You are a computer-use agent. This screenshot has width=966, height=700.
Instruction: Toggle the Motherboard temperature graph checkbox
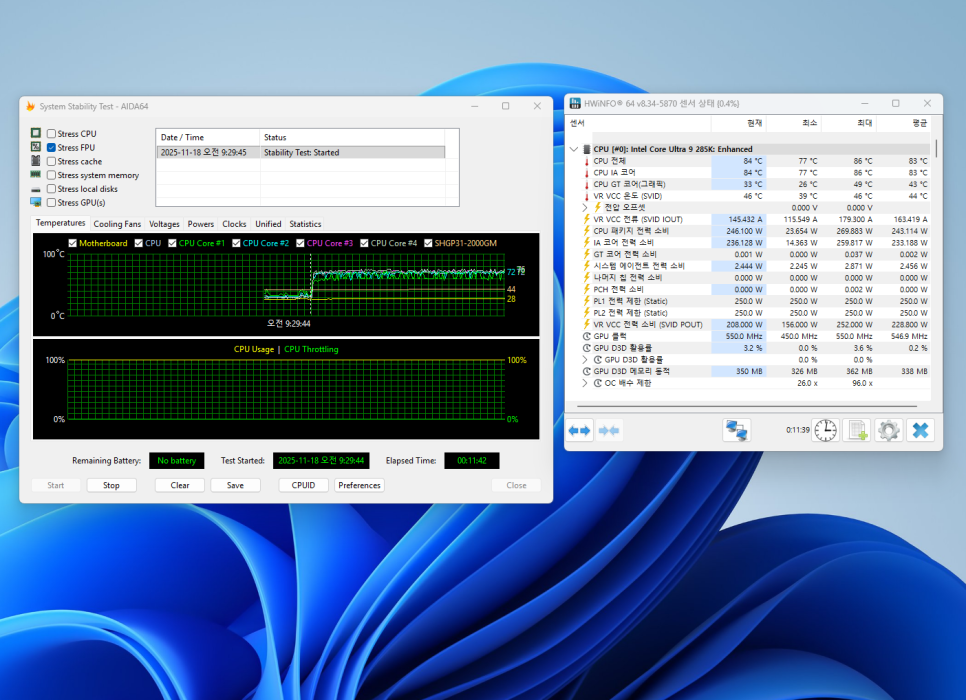pos(73,243)
